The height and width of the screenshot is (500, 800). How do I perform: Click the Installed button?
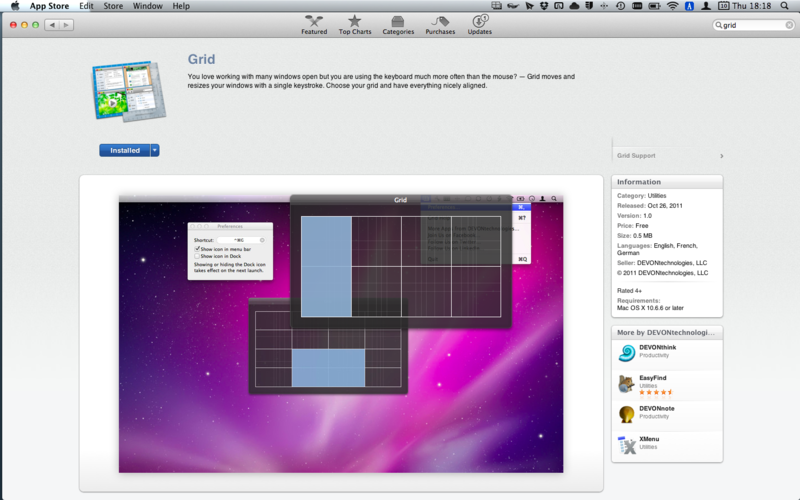click(124, 150)
